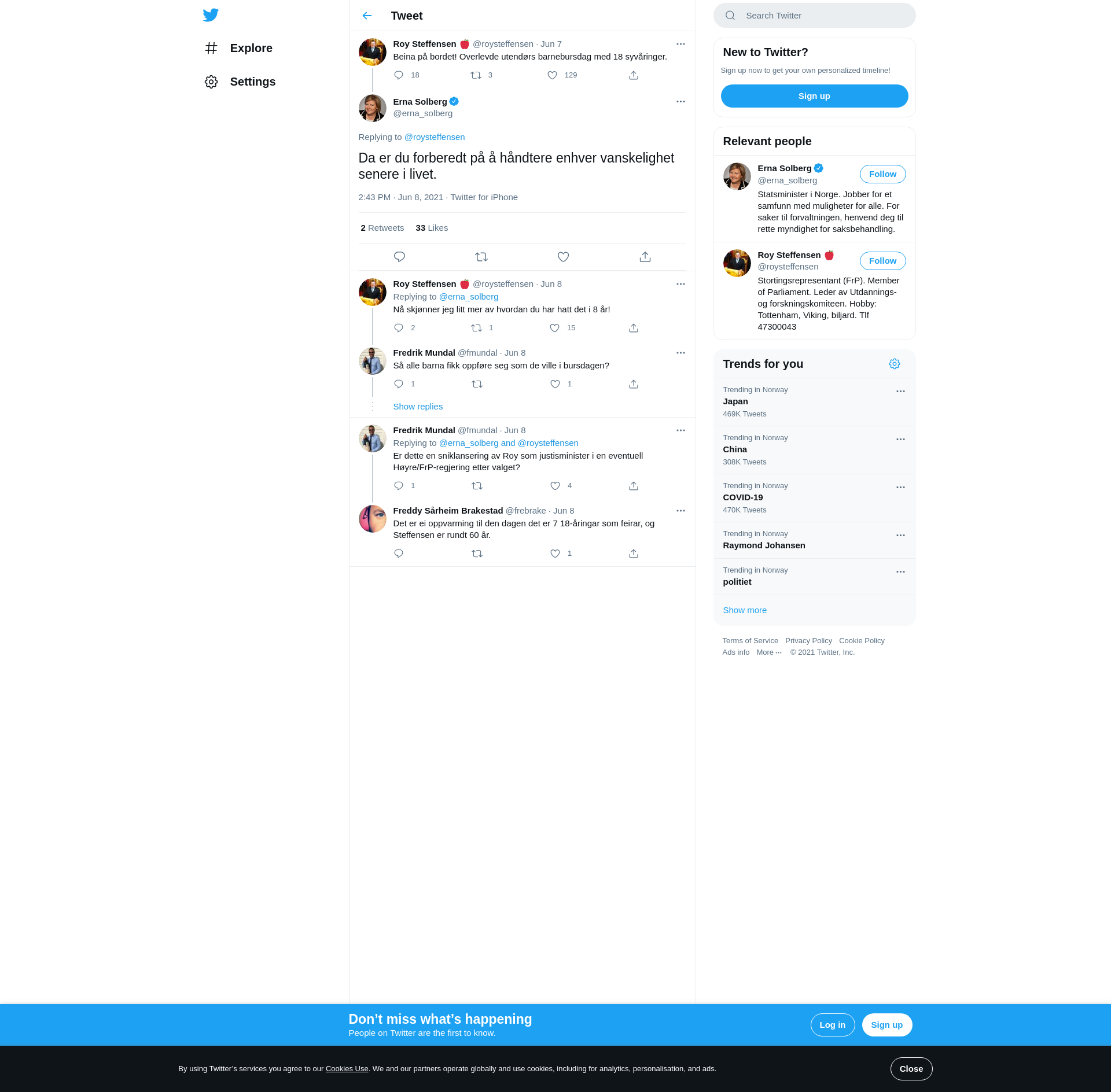Open Trends settings gear icon
The width and height of the screenshot is (1111, 1092).
(895, 364)
